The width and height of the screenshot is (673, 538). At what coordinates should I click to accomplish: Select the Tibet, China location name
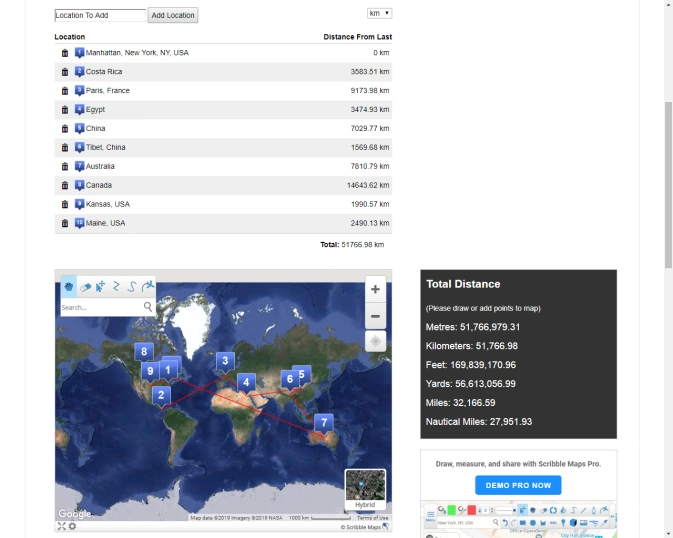[x=106, y=147]
